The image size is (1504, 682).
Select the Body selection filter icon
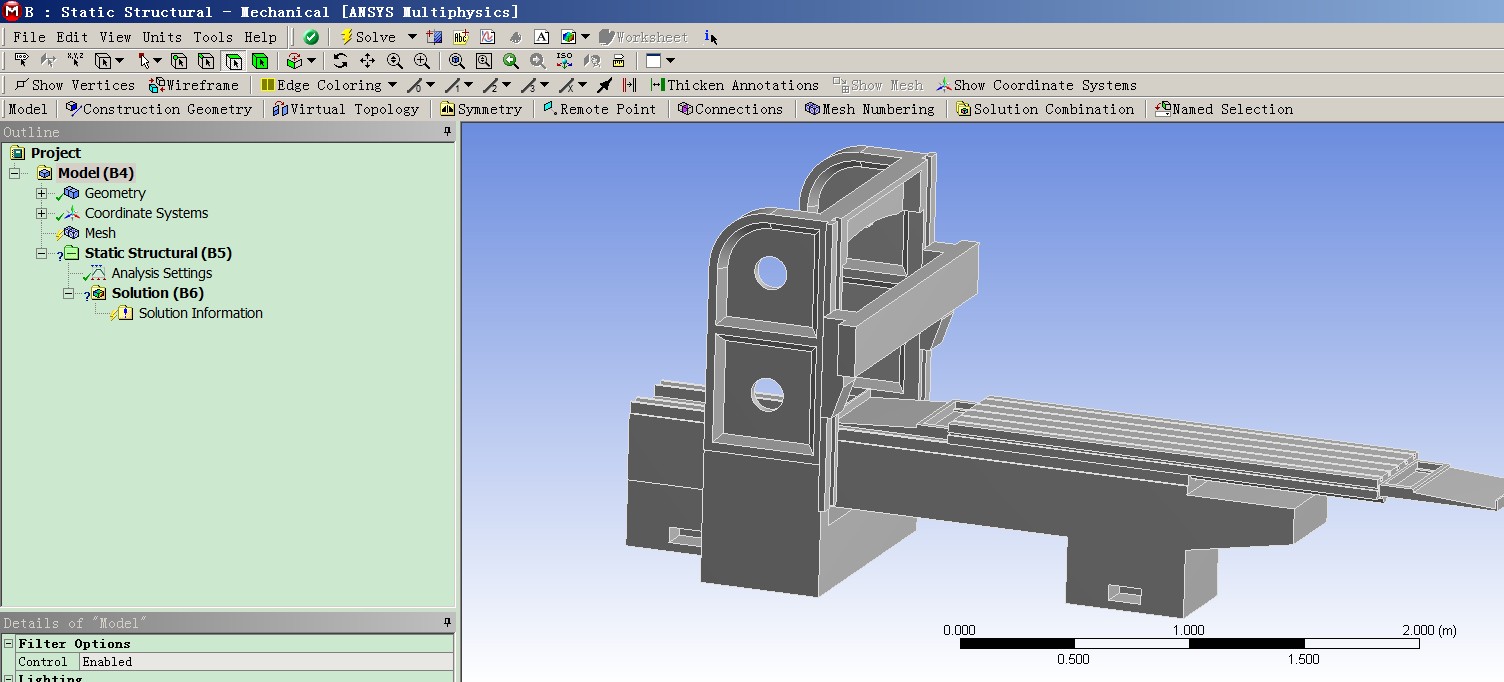pos(260,61)
